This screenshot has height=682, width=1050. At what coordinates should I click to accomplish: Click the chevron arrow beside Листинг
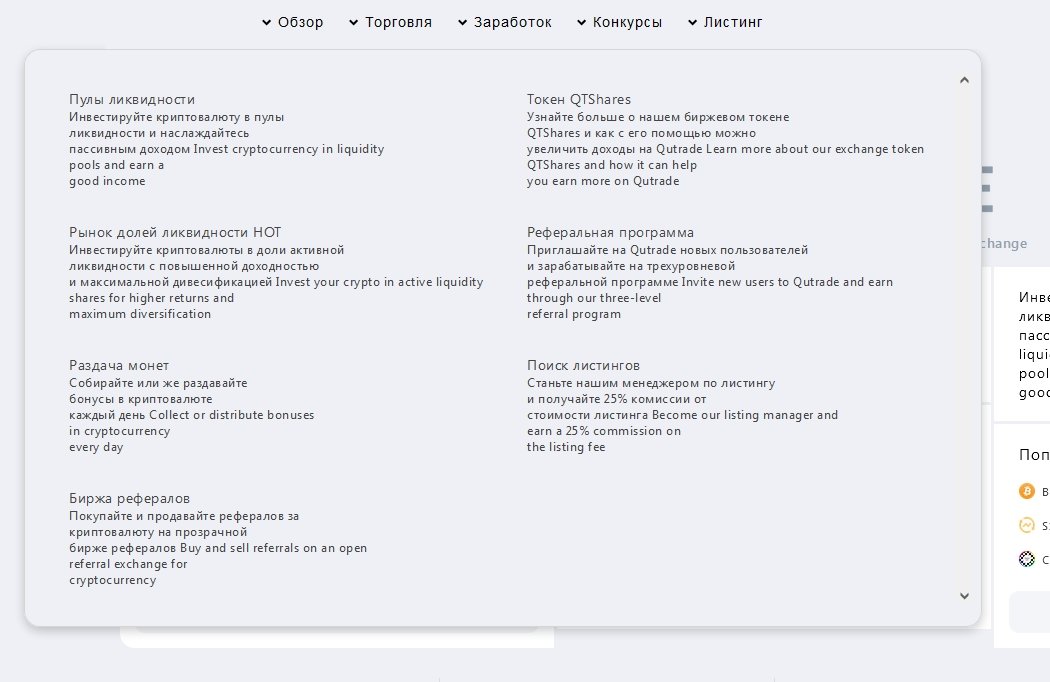tap(693, 22)
